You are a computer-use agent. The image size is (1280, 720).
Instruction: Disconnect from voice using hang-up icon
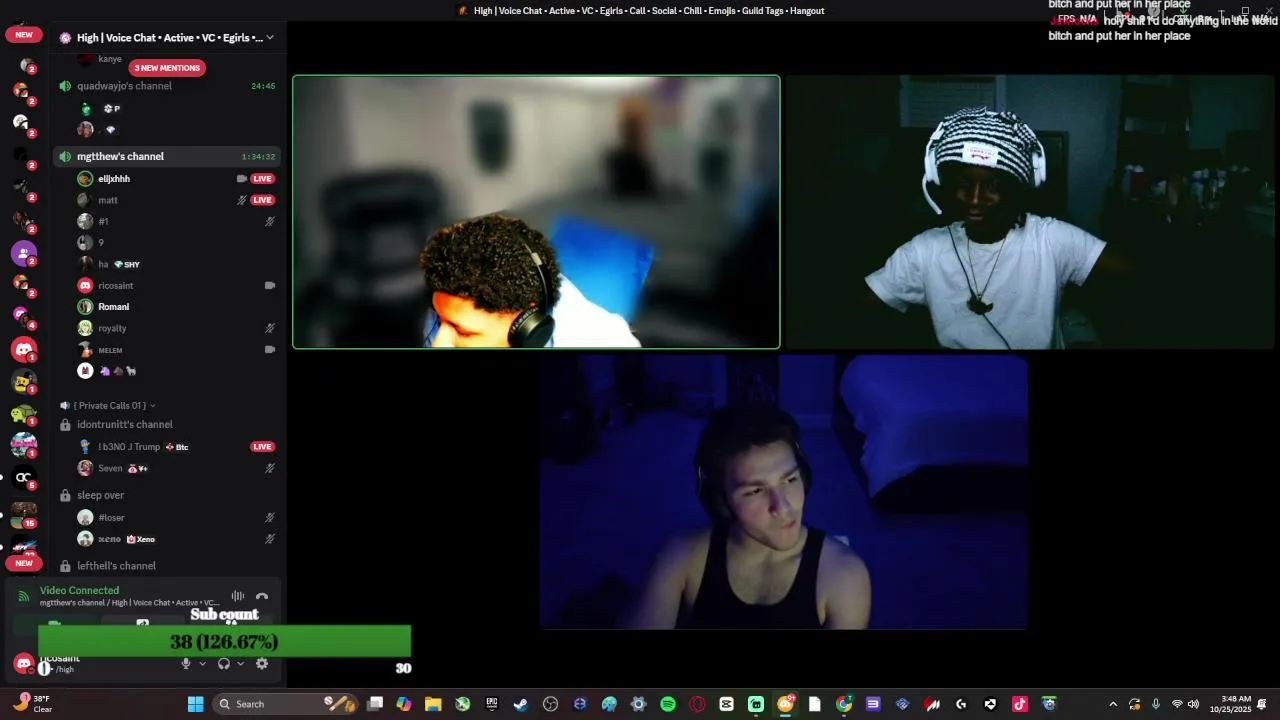[262, 596]
